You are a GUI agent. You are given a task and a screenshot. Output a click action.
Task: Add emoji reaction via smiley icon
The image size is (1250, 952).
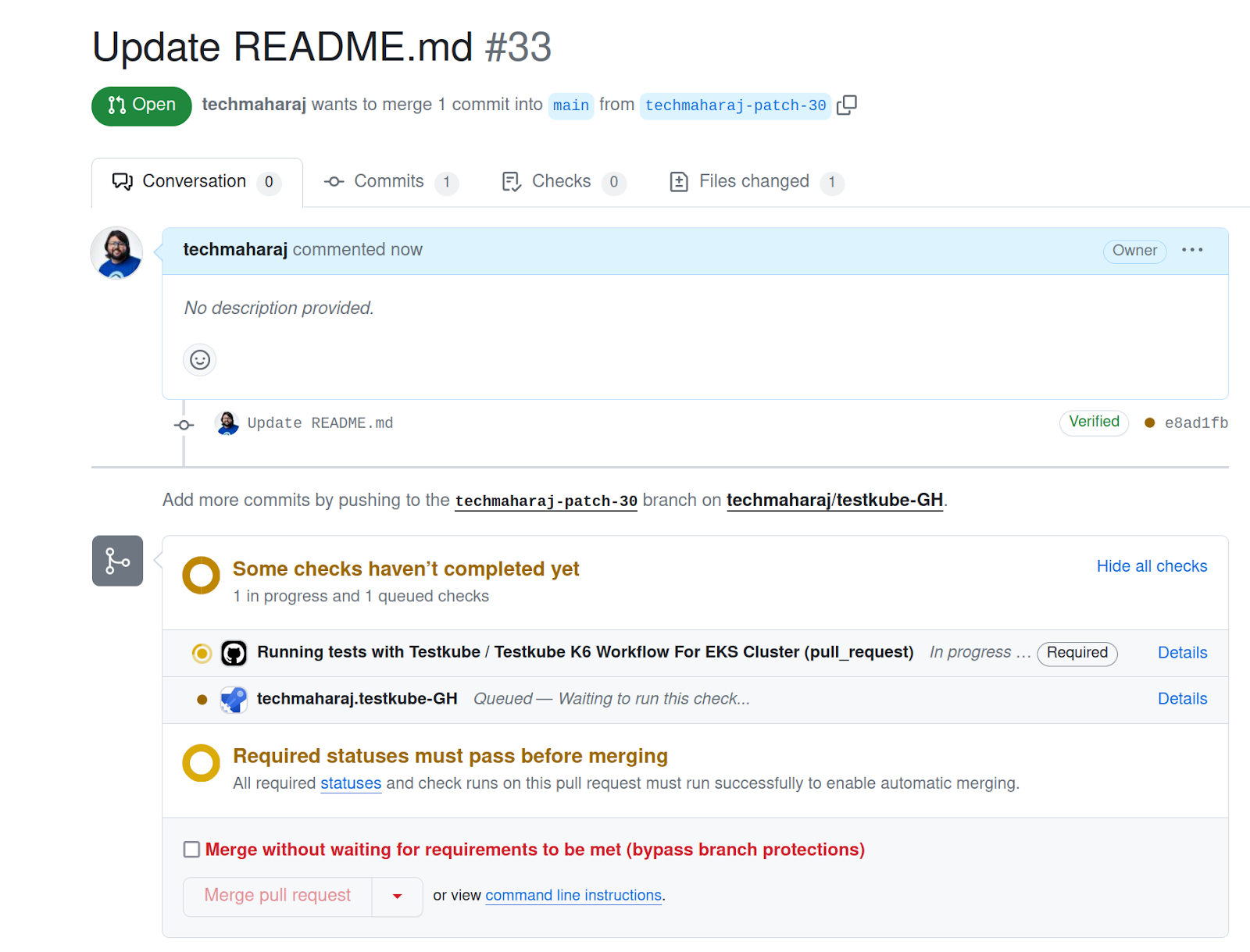pyautogui.click(x=200, y=360)
